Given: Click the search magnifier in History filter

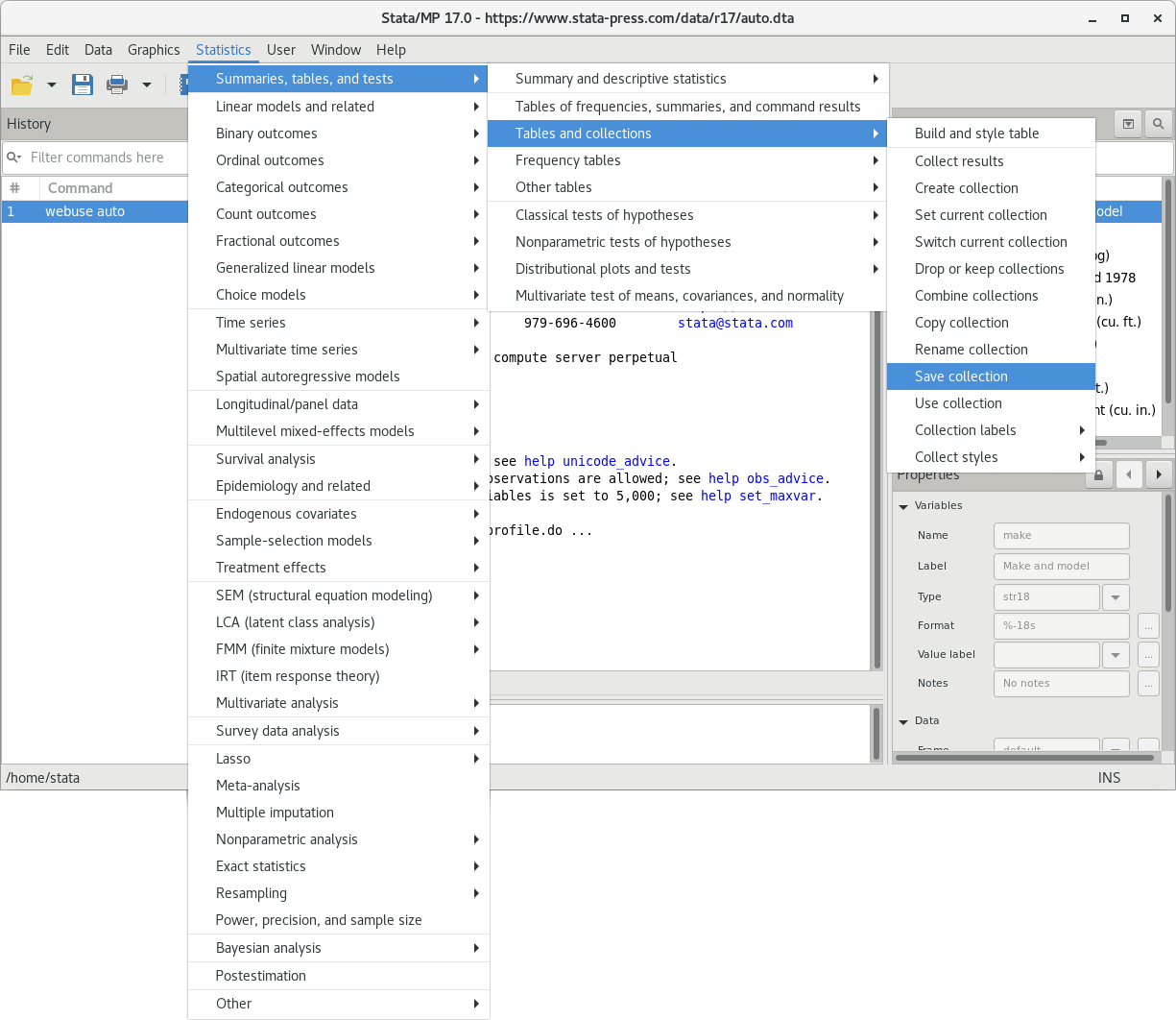Looking at the screenshot, I should [13, 158].
